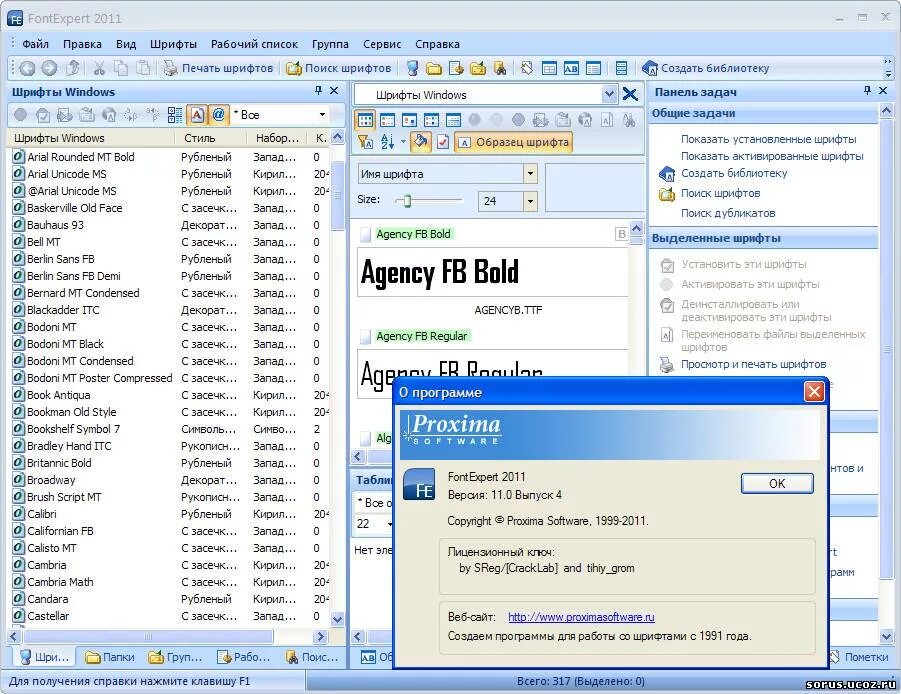Image resolution: width=901 pixels, height=694 pixels.
Task: Switch to the Пометки tab
Action: pos(859,657)
